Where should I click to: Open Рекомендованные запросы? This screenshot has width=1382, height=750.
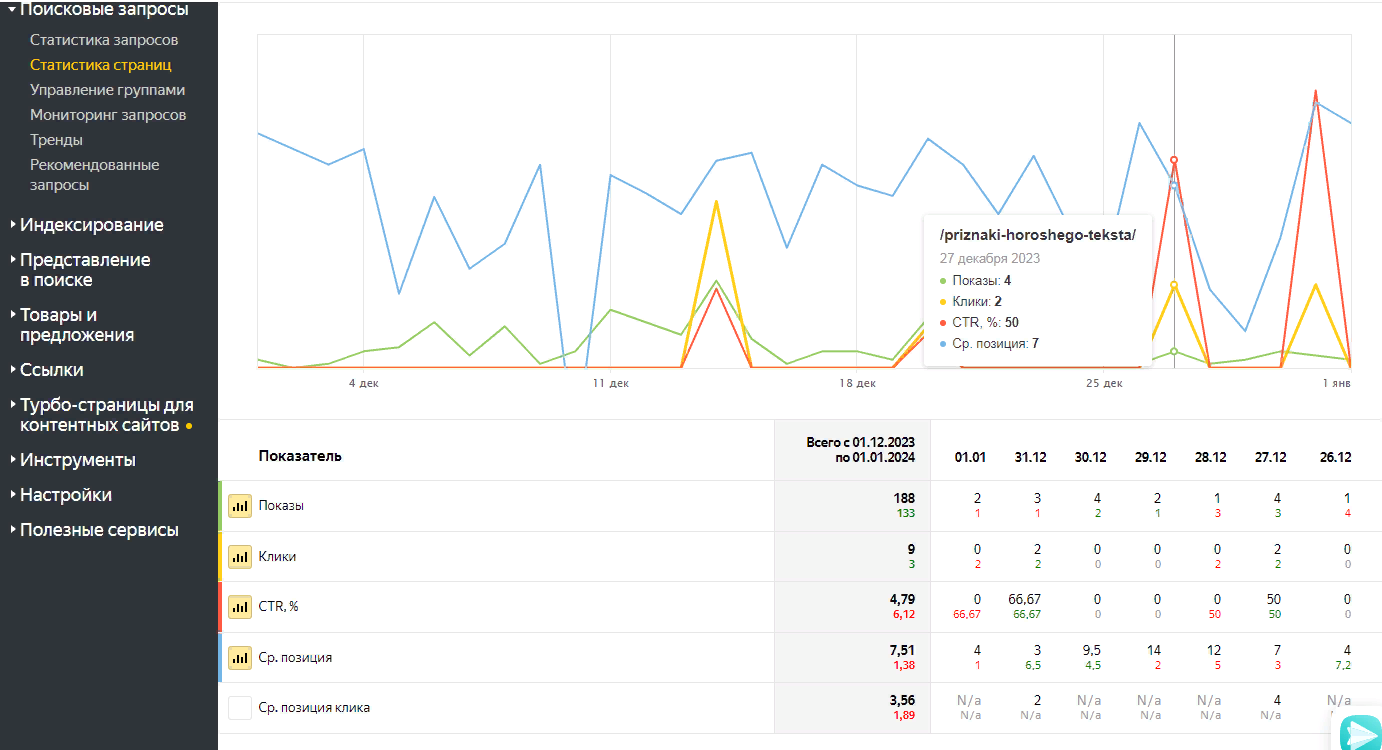[x=95, y=175]
